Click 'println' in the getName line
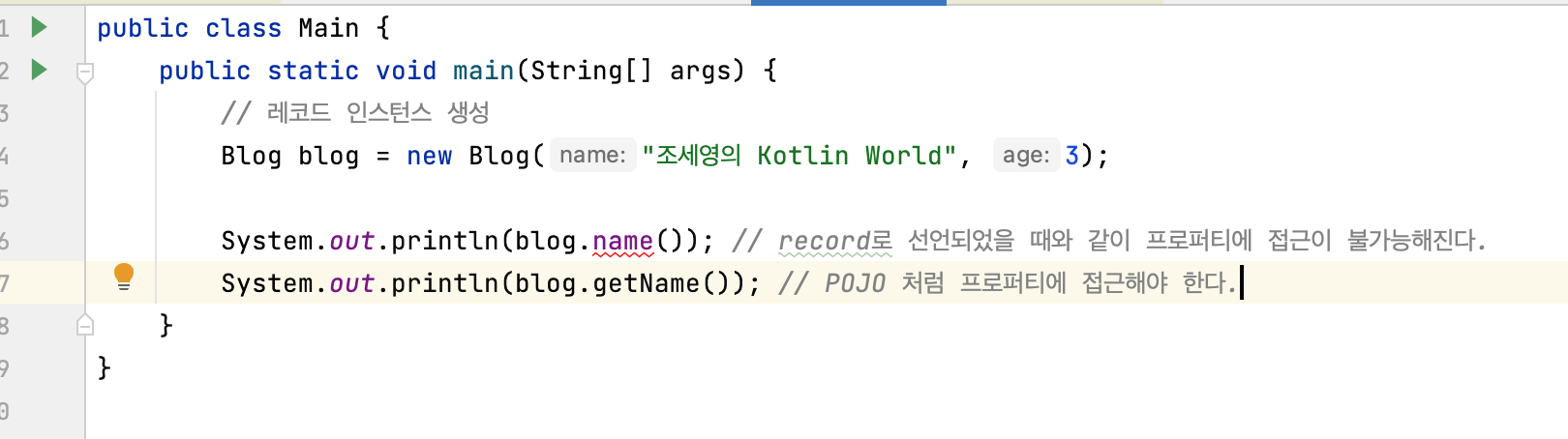The height and width of the screenshot is (439, 1568). coord(444,283)
